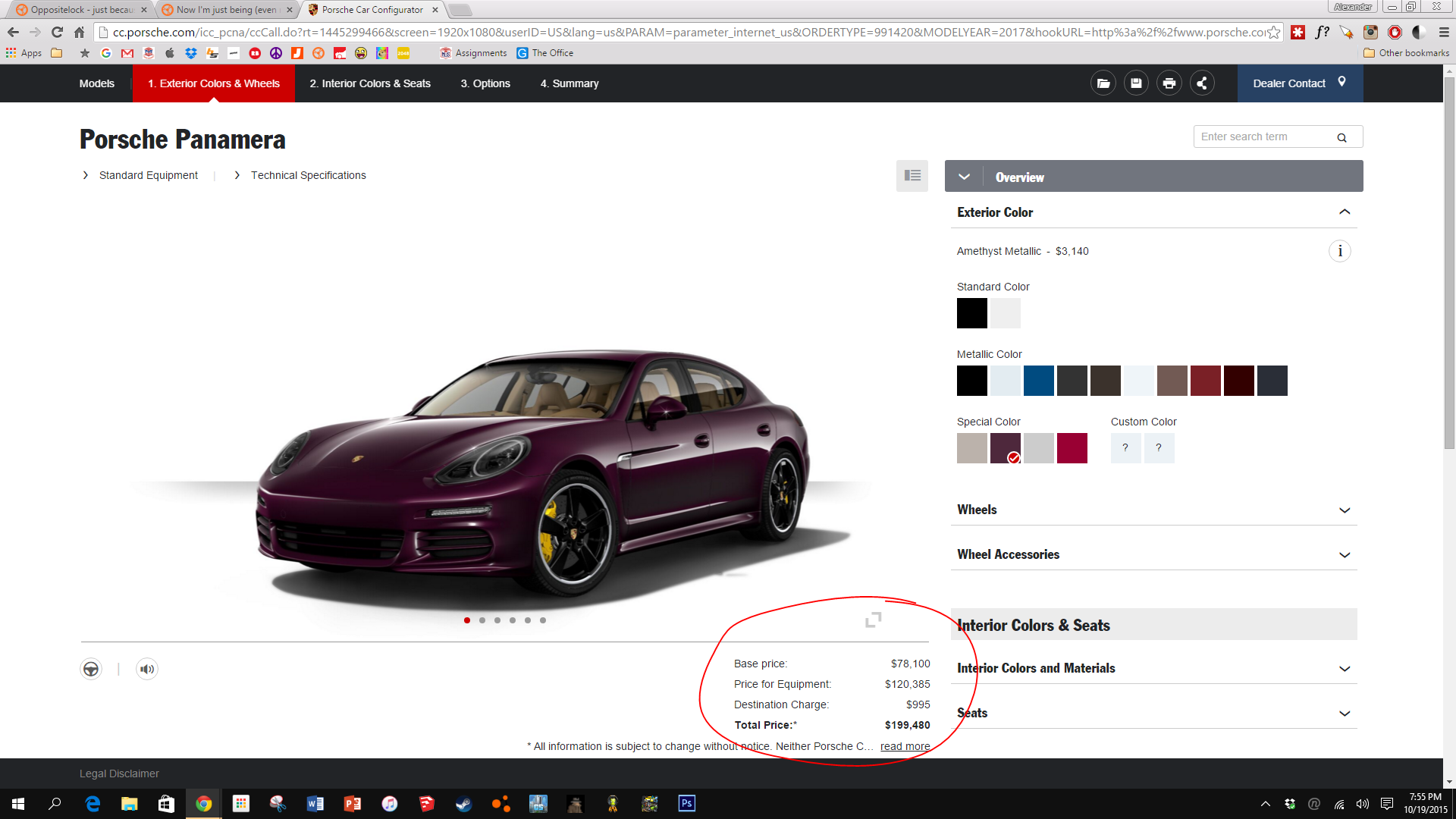Go to the Summary tab
1456x819 pixels.
click(x=570, y=83)
